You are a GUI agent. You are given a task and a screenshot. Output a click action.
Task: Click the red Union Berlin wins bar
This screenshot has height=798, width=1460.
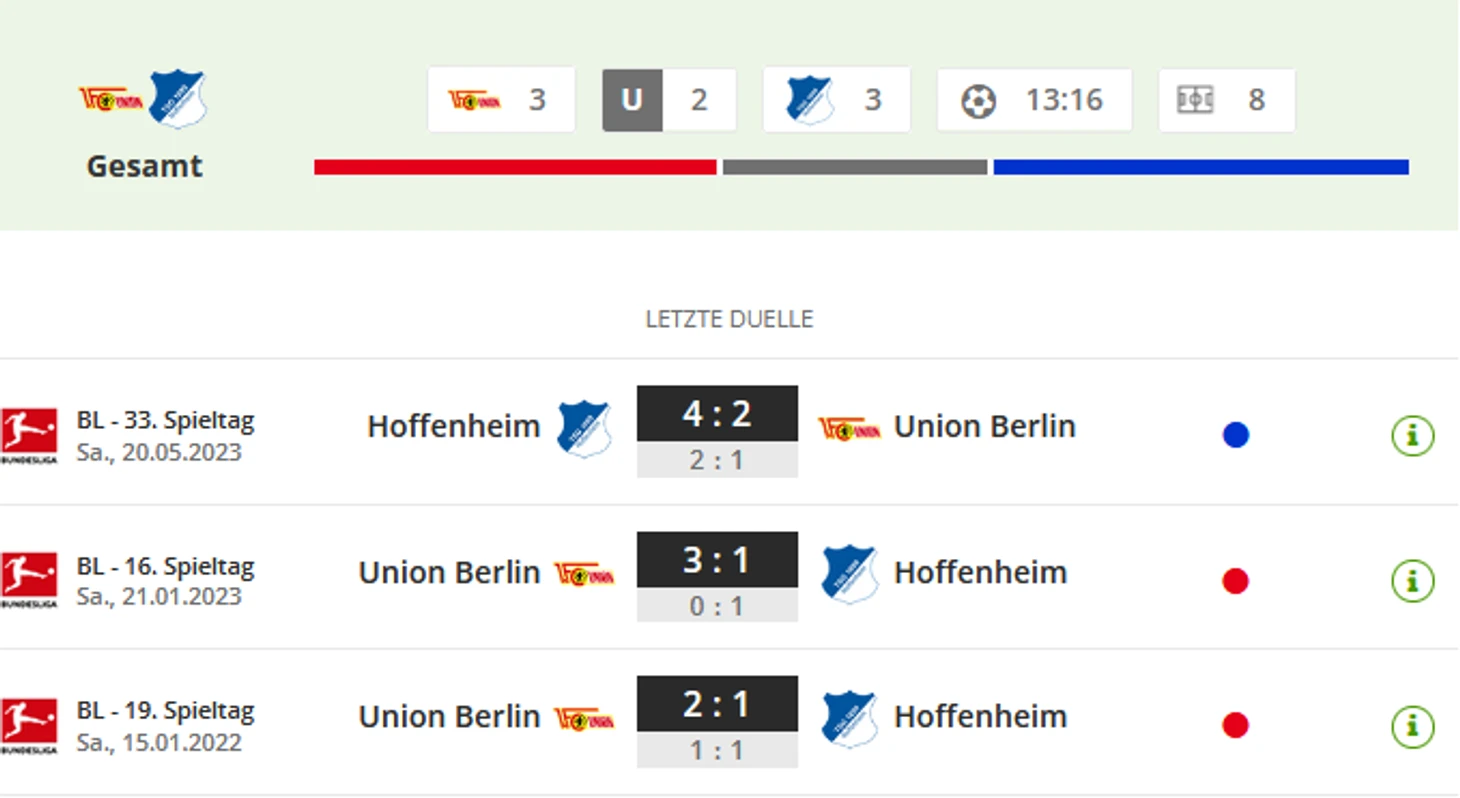[x=515, y=167]
